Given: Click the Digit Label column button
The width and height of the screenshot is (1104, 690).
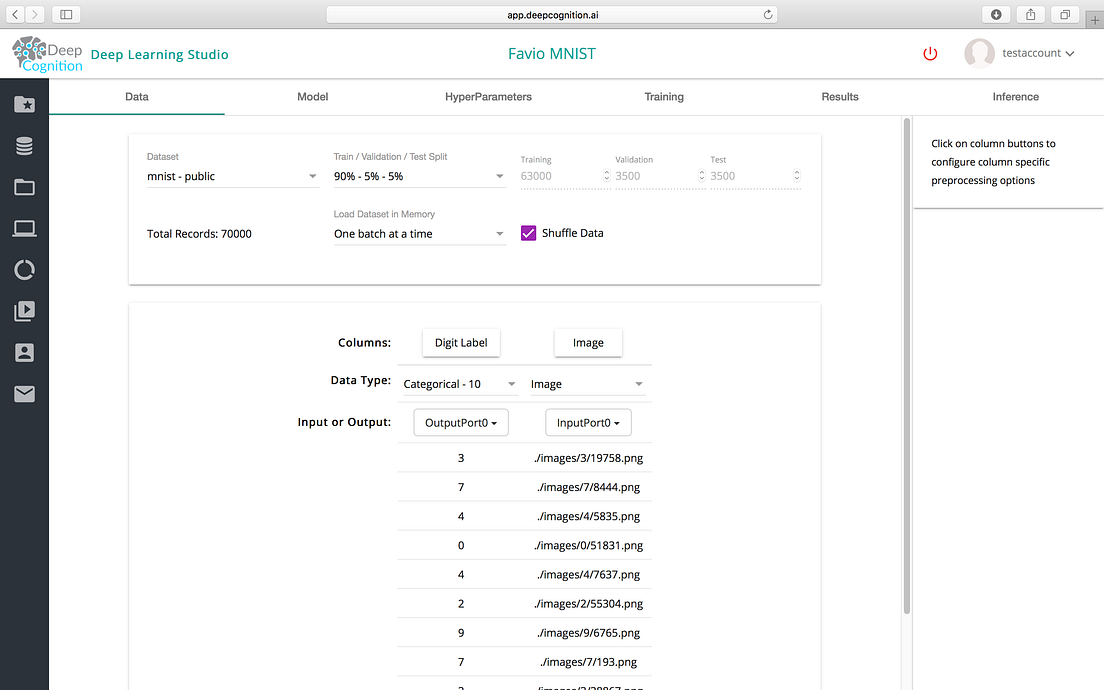Looking at the screenshot, I should click(x=461, y=343).
